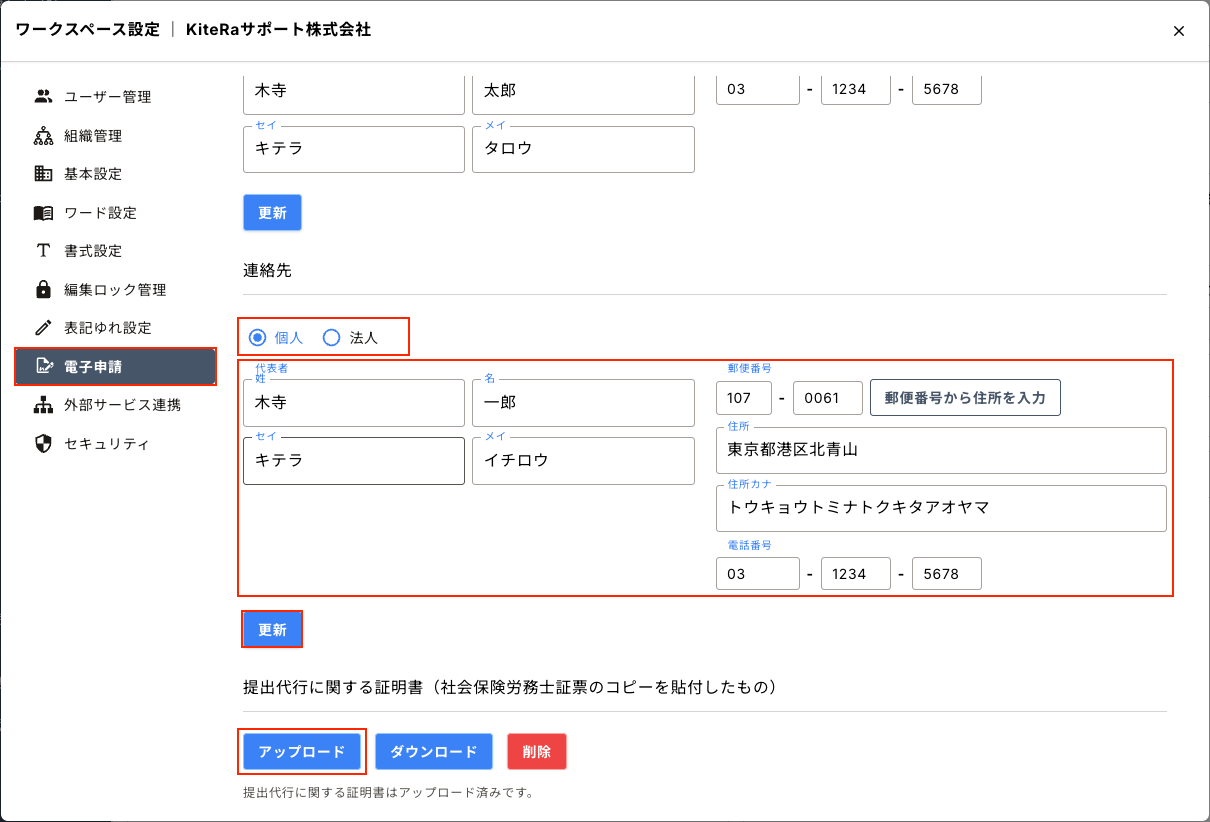
Task: Click the user management people icon
Action: [x=43, y=97]
